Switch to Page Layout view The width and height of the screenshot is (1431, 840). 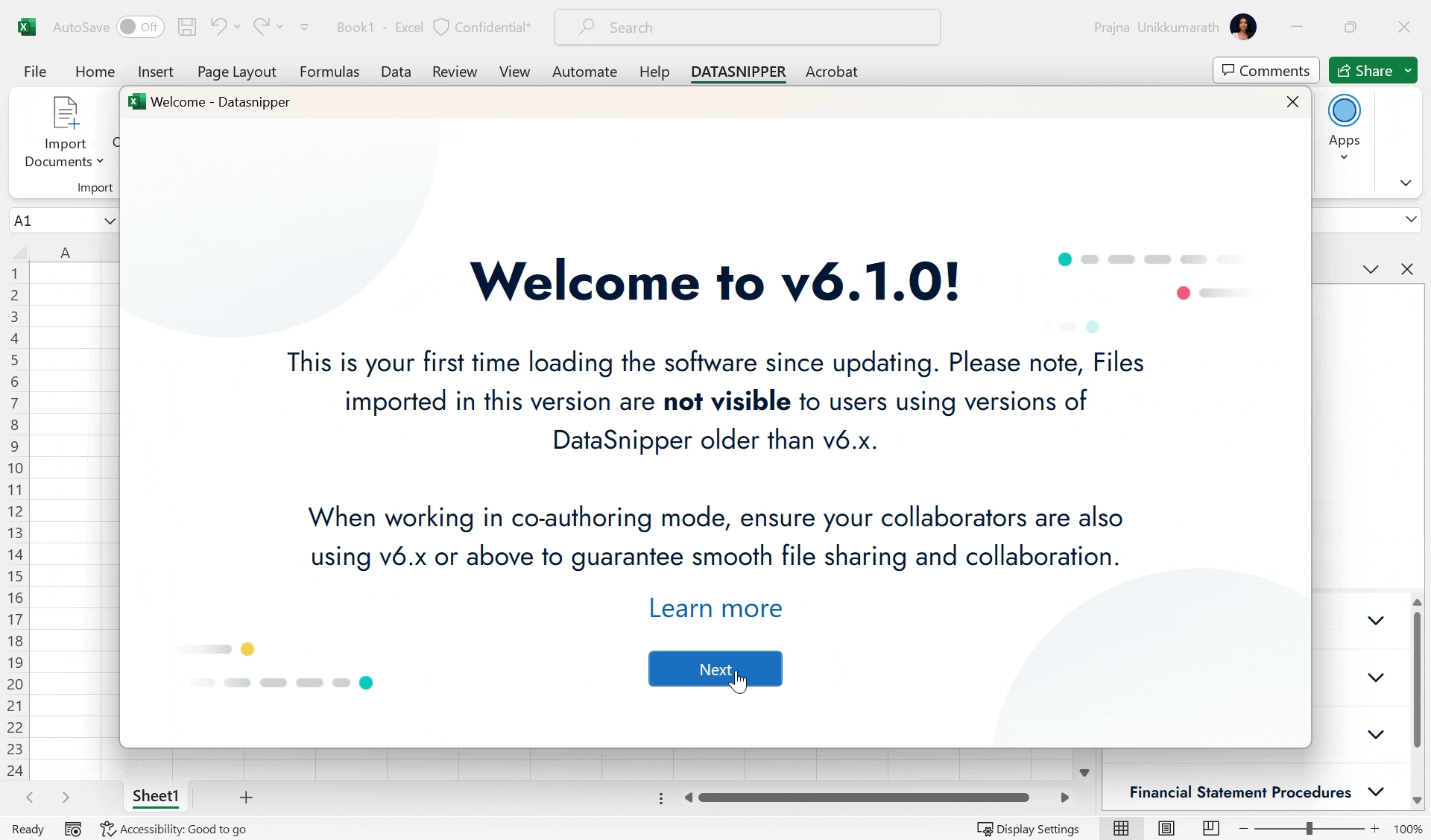point(1166,828)
